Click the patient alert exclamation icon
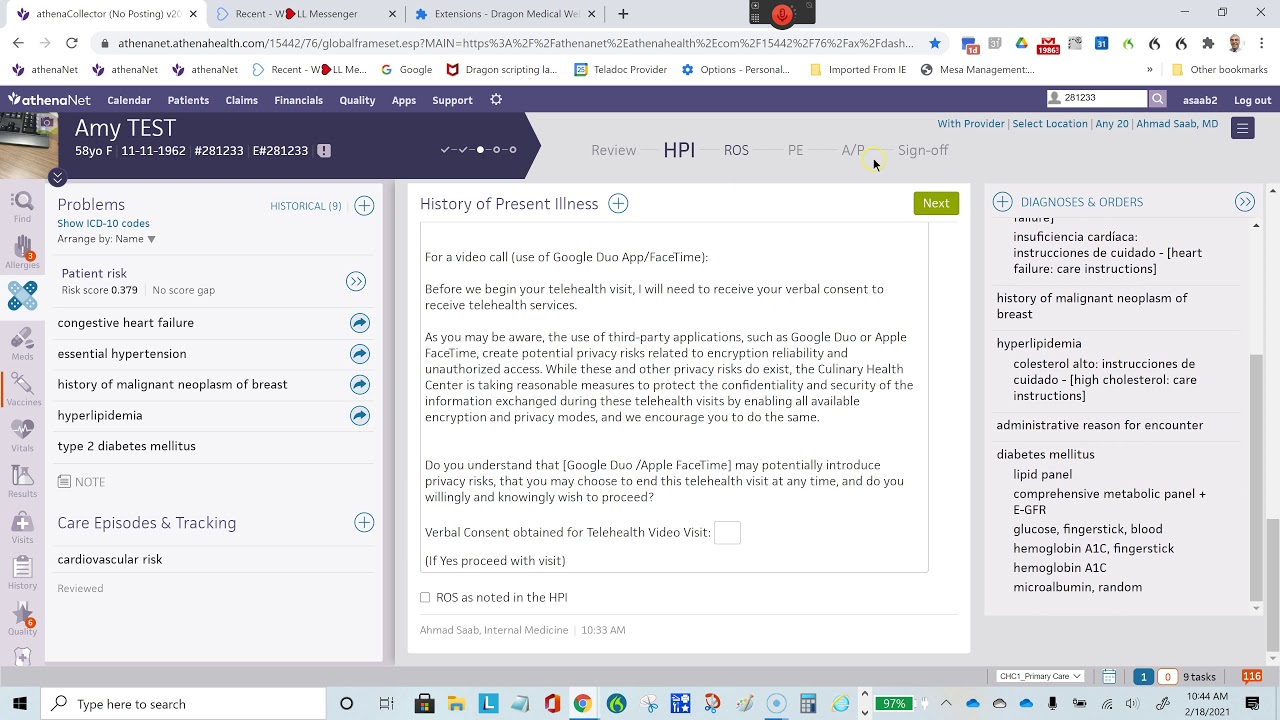The height and width of the screenshot is (720, 1280). coord(324,151)
